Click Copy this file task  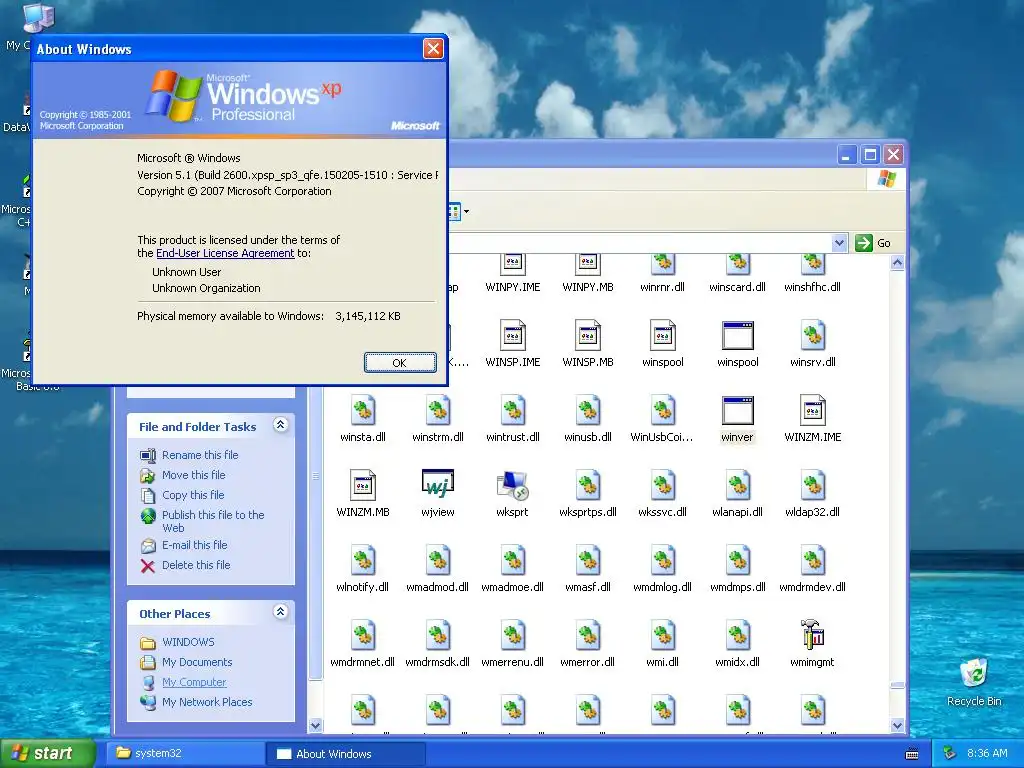[x=193, y=495]
